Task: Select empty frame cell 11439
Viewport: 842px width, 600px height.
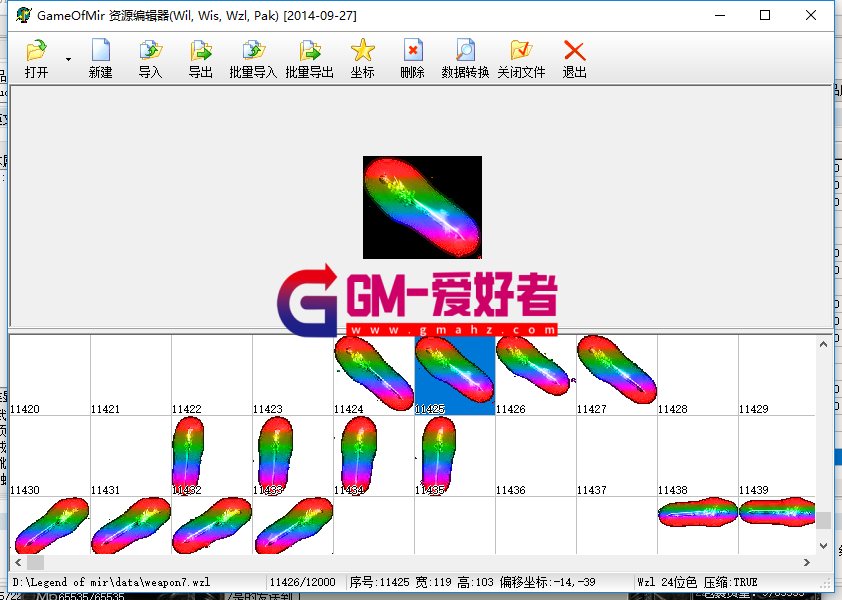Action: pos(777,456)
